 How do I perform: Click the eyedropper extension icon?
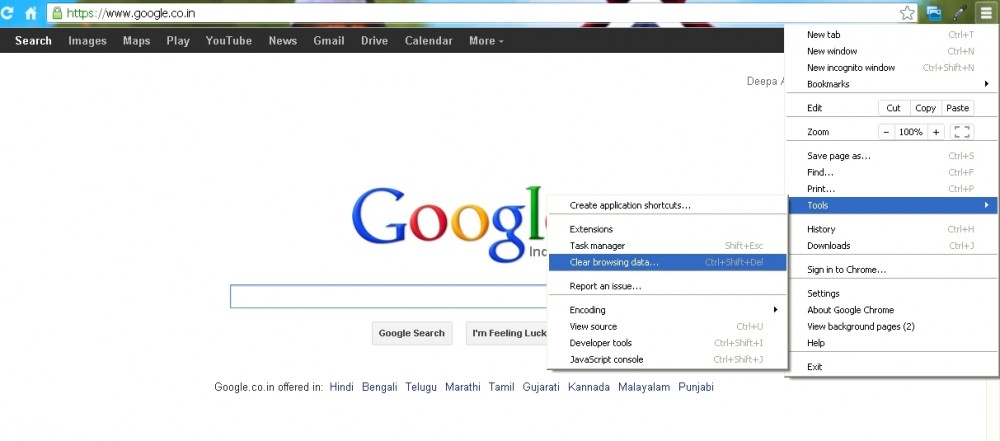click(x=959, y=13)
